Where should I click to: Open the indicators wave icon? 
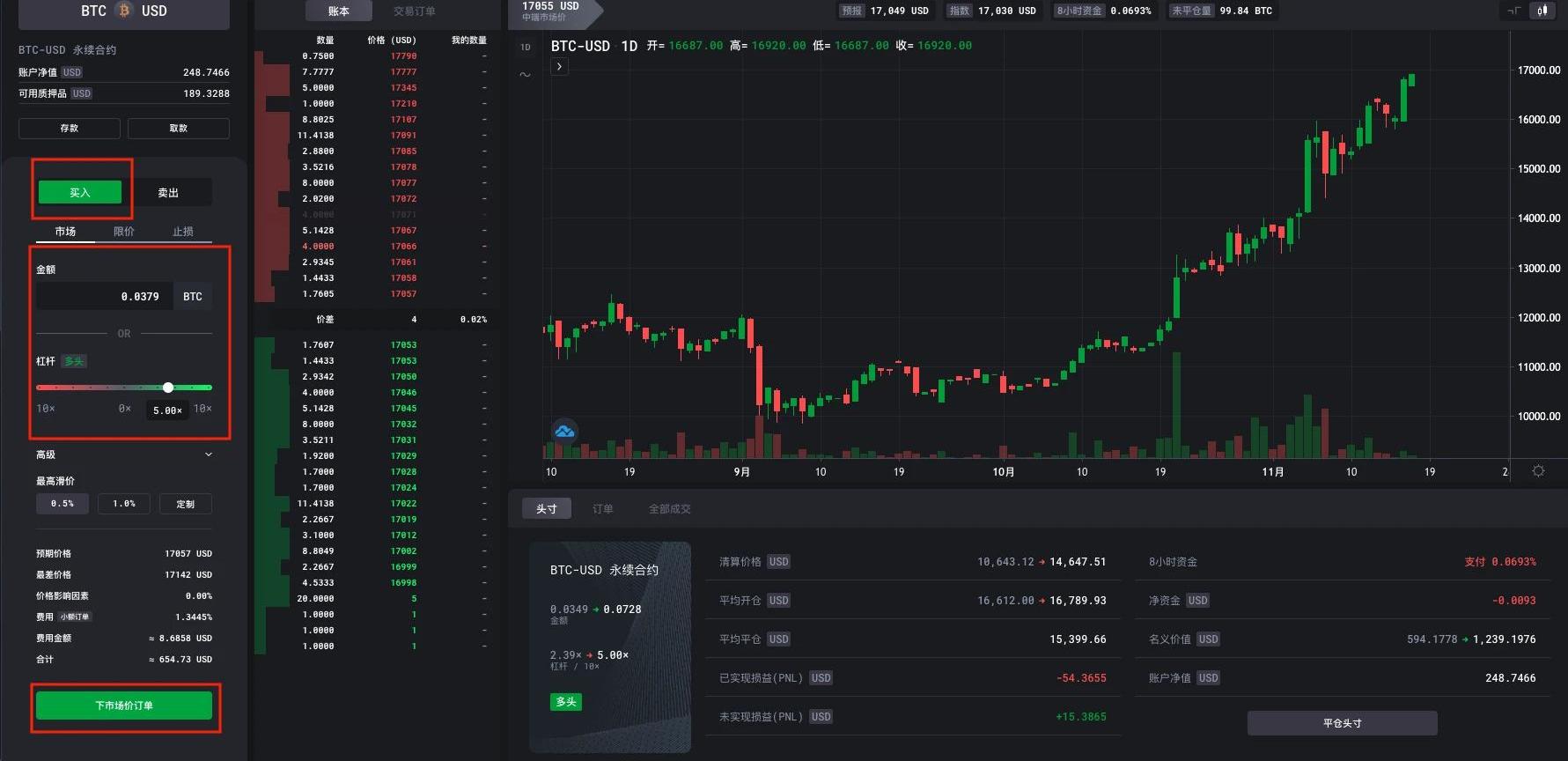tap(526, 75)
